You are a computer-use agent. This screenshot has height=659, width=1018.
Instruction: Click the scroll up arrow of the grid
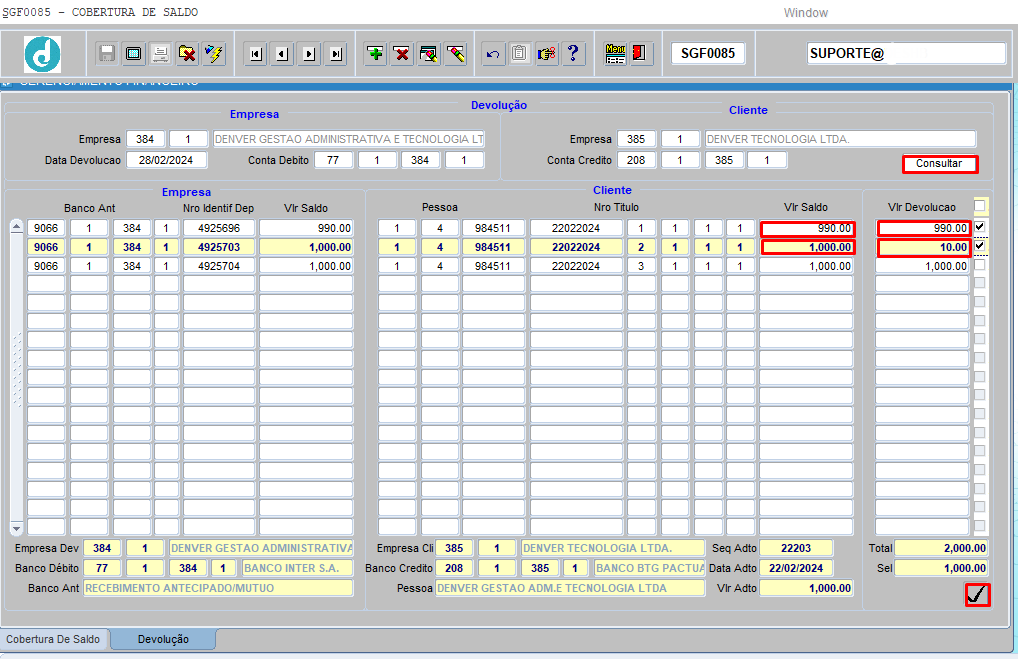[16, 227]
